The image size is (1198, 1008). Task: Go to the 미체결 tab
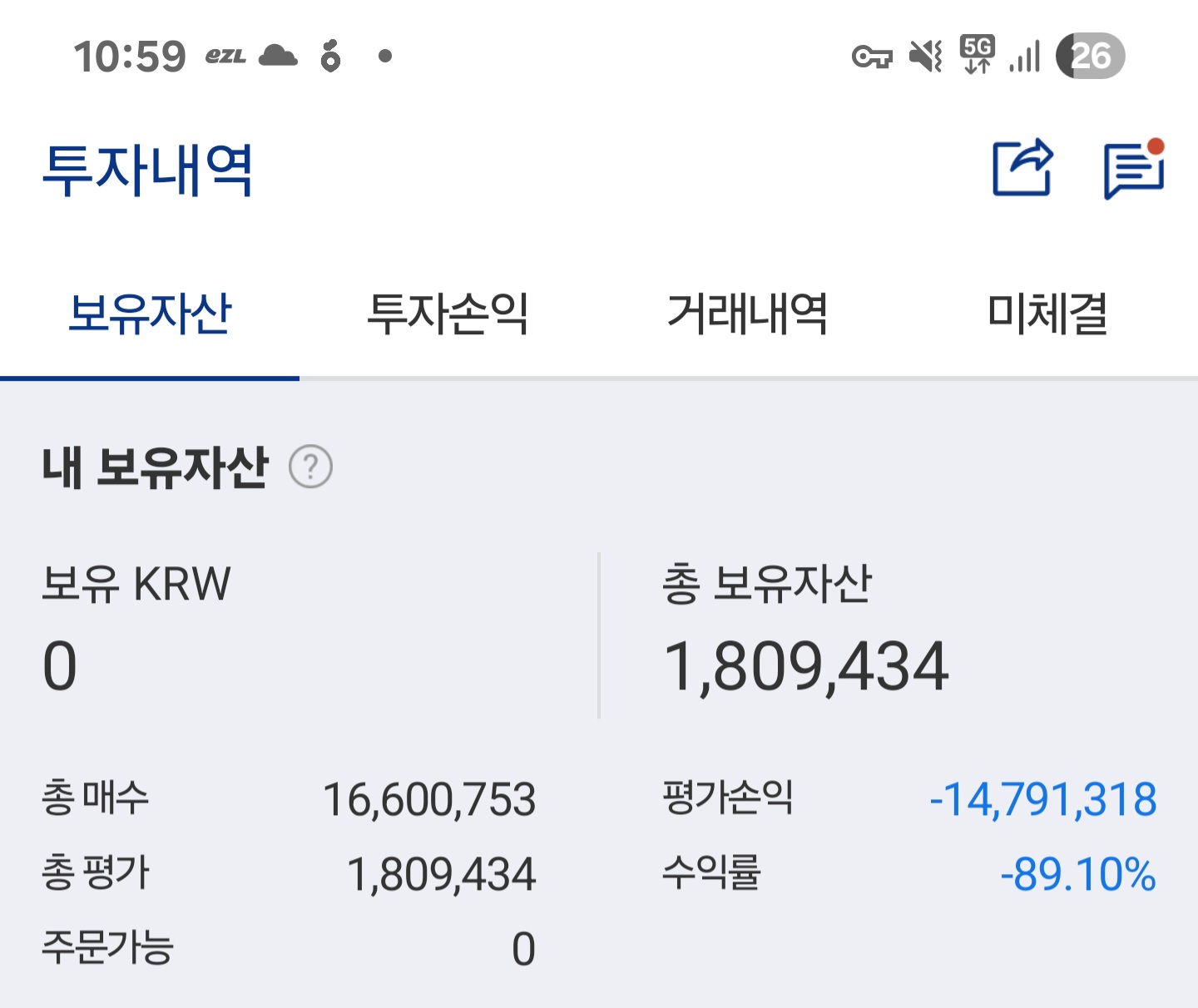1047,314
